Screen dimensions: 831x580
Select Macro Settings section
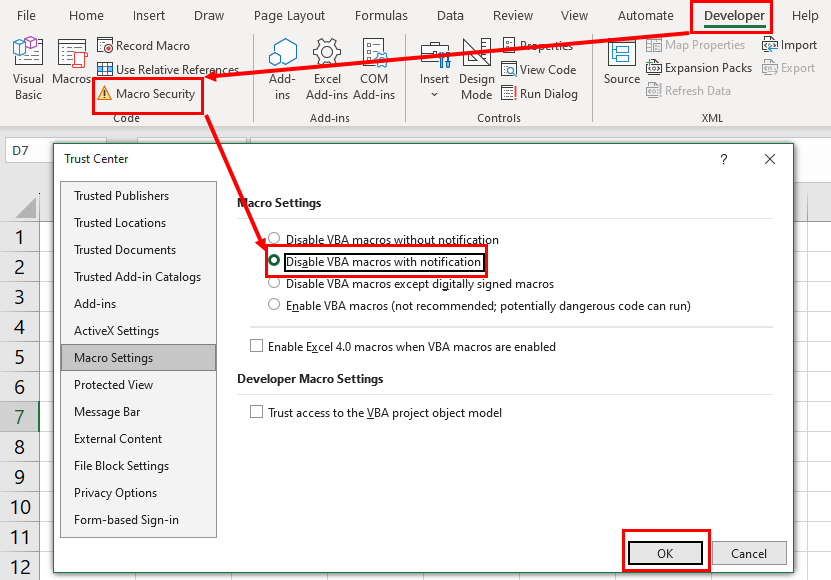pyautogui.click(x=138, y=357)
